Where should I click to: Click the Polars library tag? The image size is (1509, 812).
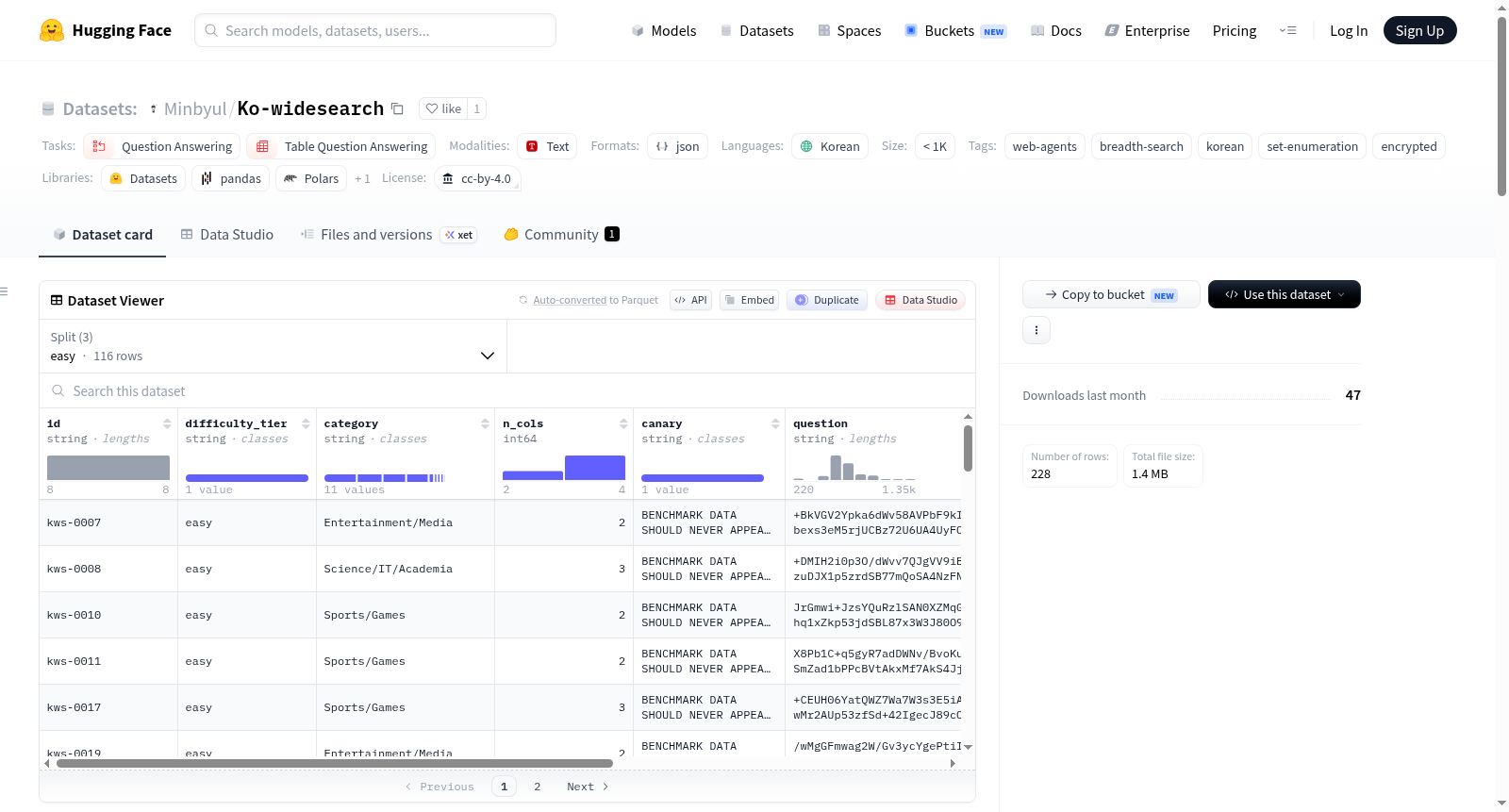click(311, 178)
